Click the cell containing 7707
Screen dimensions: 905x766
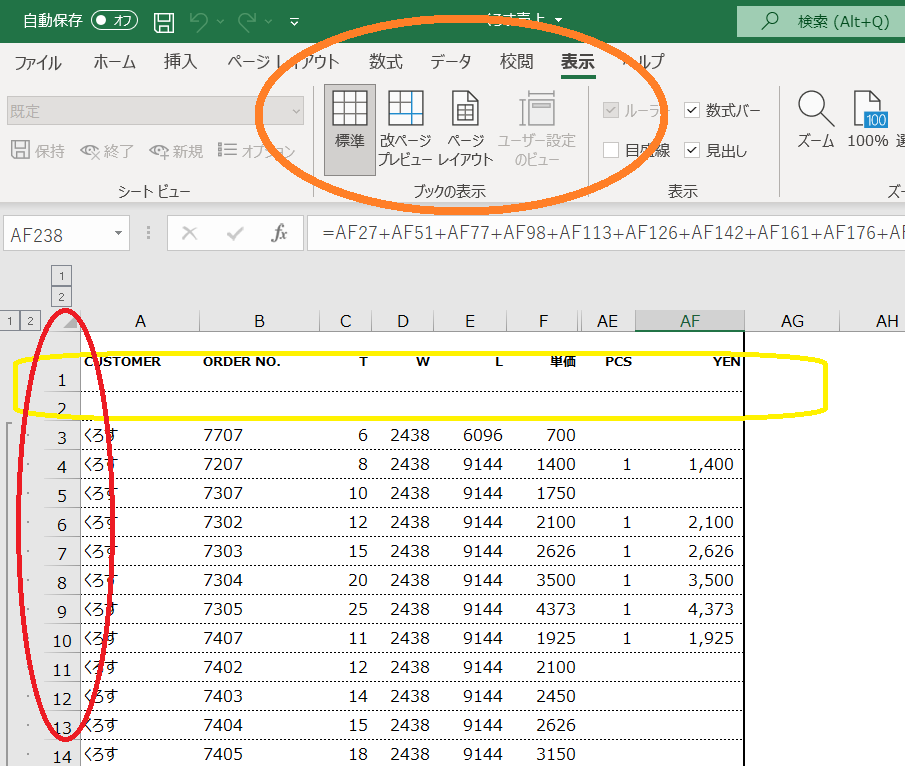[x=259, y=435]
